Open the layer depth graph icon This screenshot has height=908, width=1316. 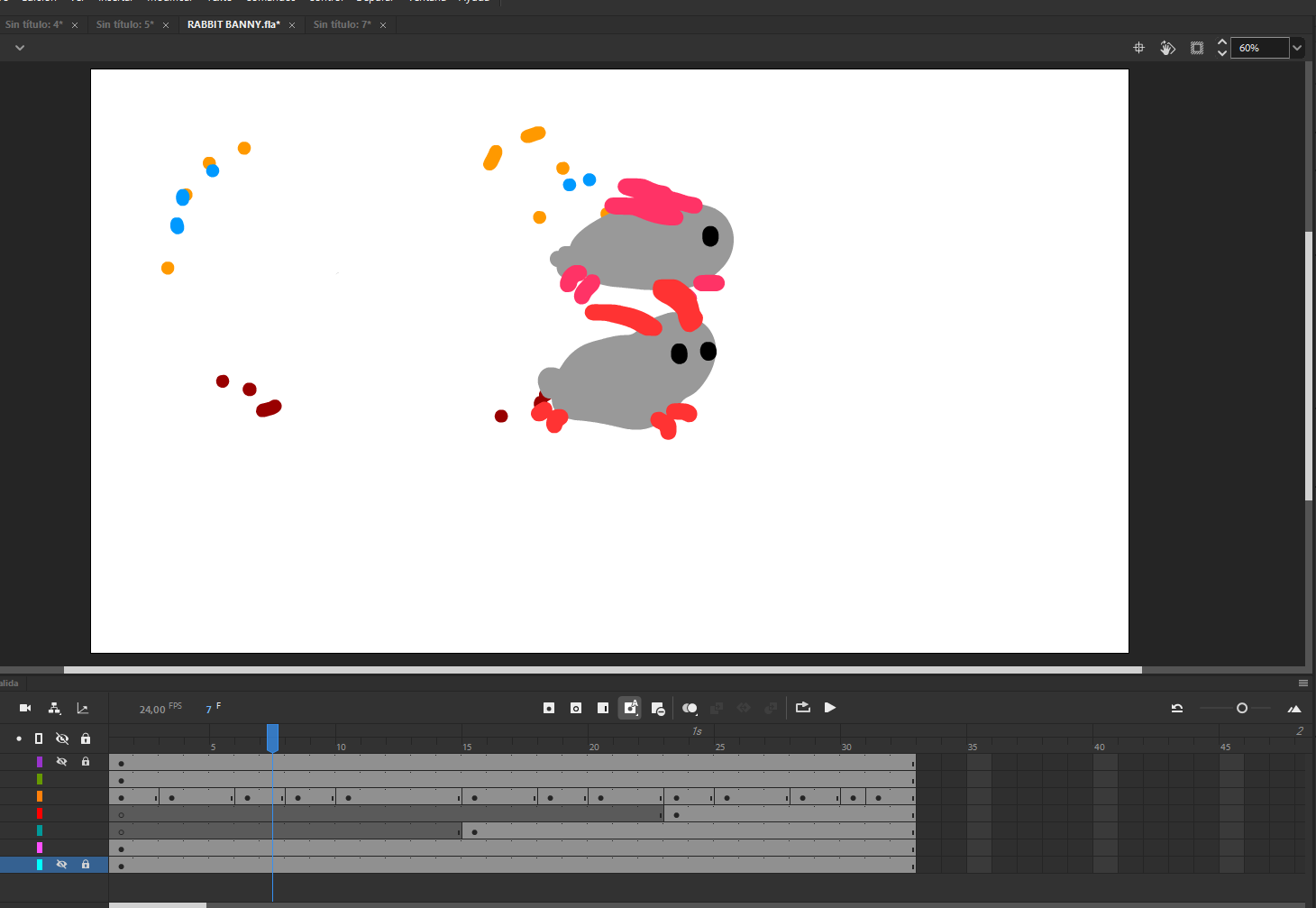click(83, 708)
